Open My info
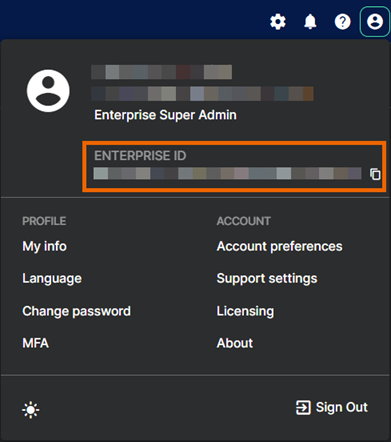Image resolution: width=391 pixels, height=442 pixels. point(44,246)
